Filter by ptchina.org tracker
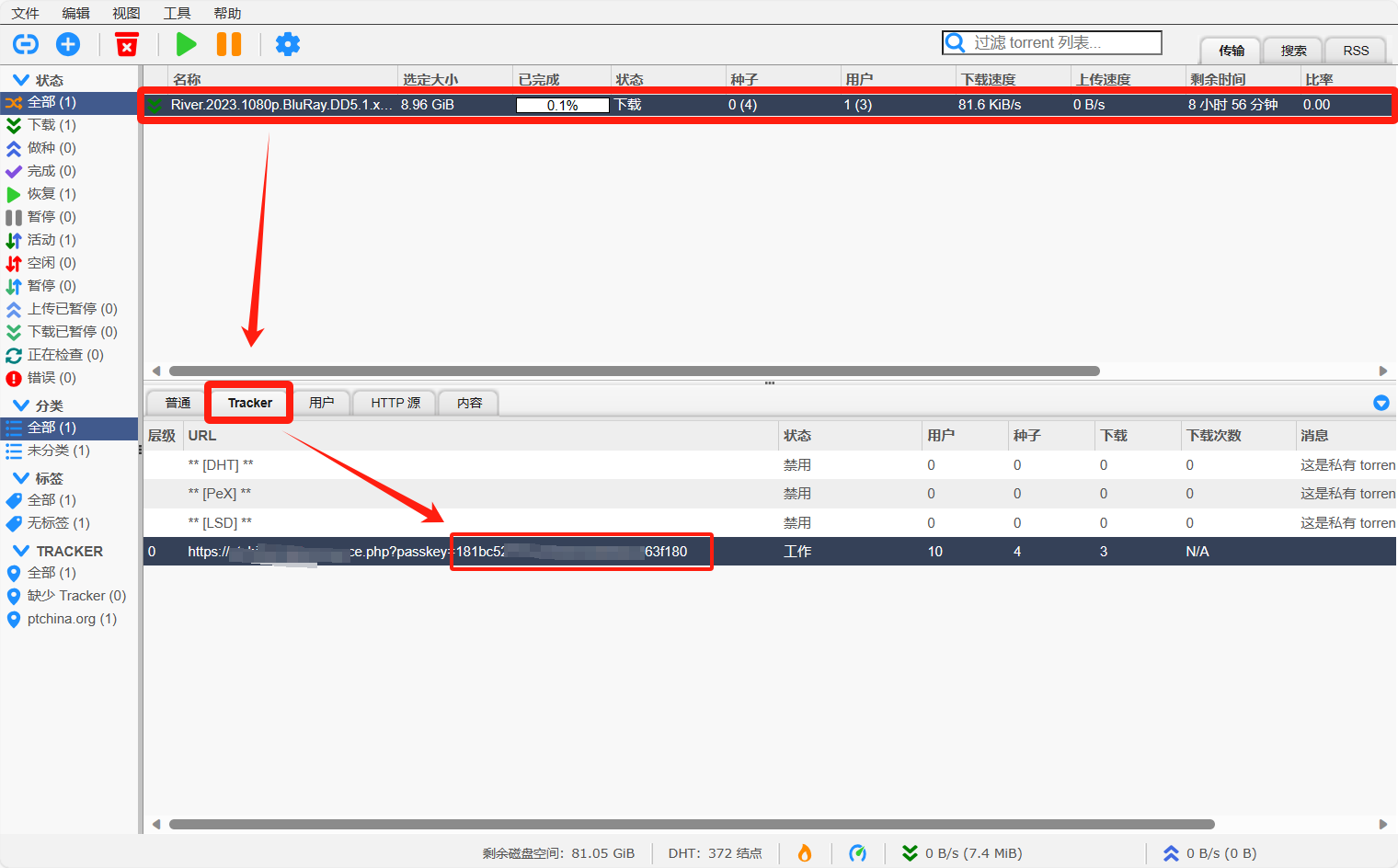Viewport: 1398px width, 868px height. click(72, 619)
